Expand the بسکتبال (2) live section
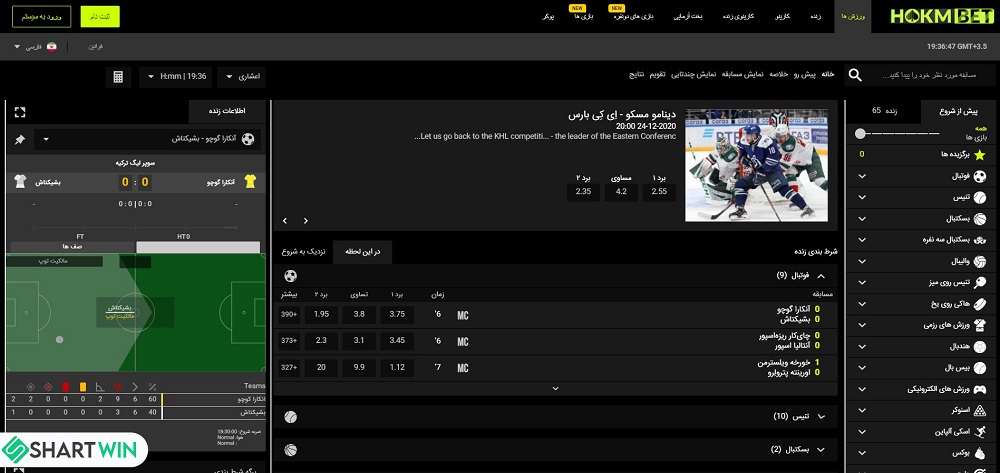The height and width of the screenshot is (473, 1000). click(821, 449)
